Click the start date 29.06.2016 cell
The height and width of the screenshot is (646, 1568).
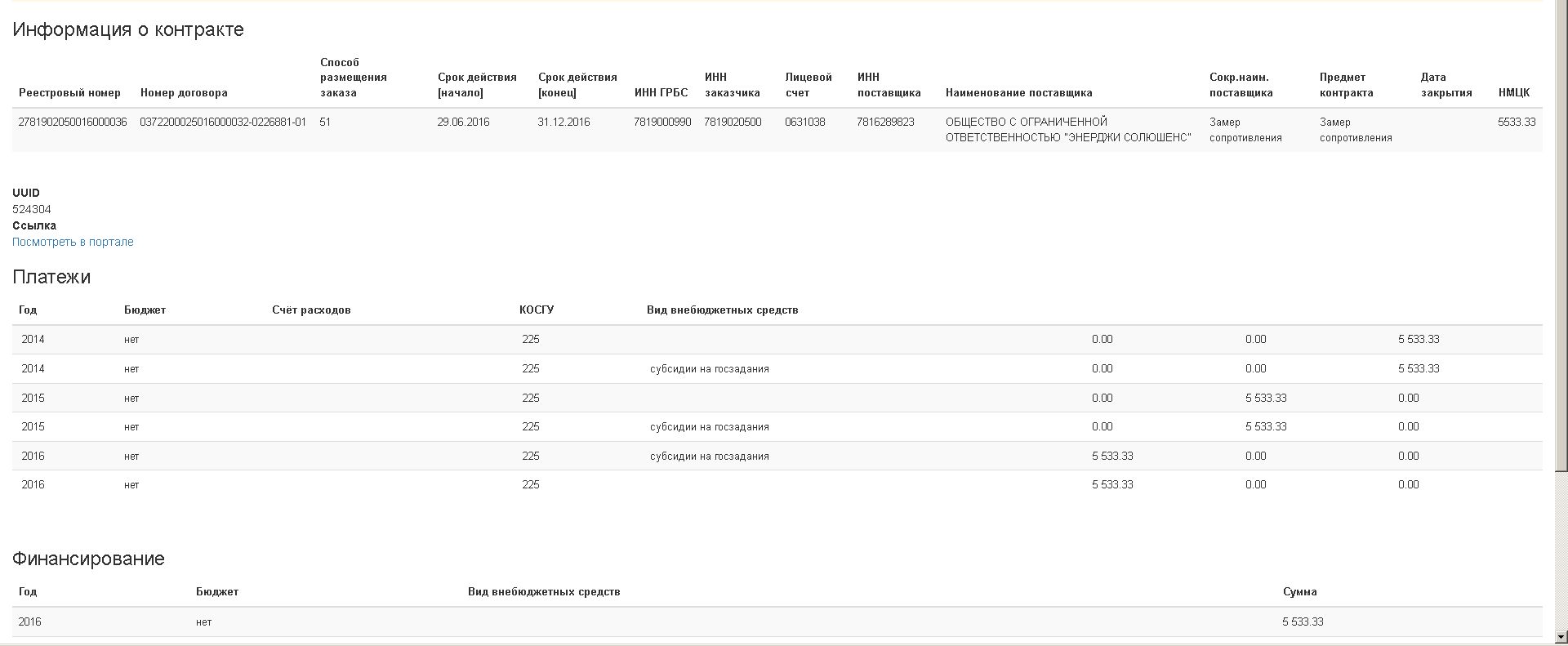coord(463,123)
